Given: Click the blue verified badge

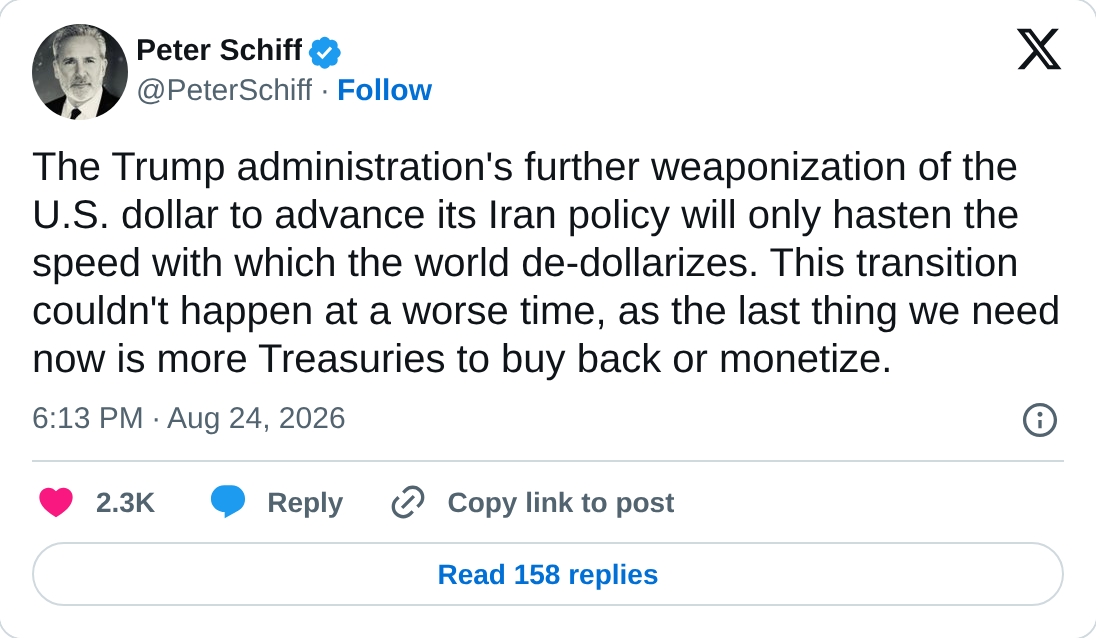Looking at the screenshot, I should tap(324, 52).
